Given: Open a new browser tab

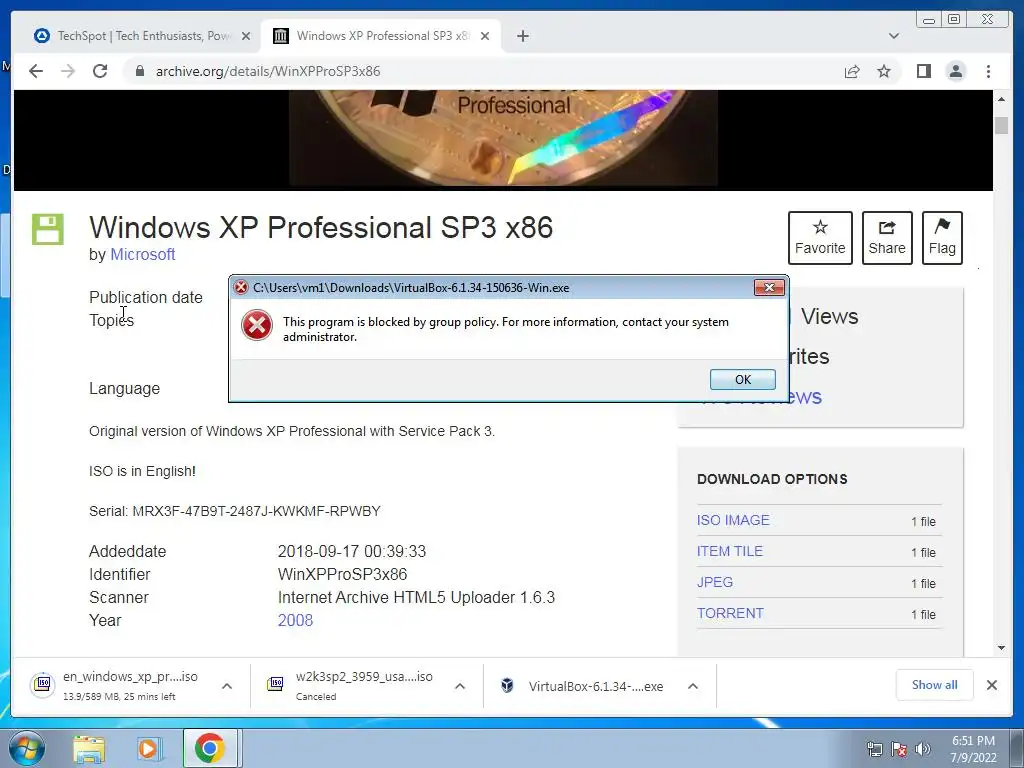Looking at the screenshot, I should [x=522, y=36].
